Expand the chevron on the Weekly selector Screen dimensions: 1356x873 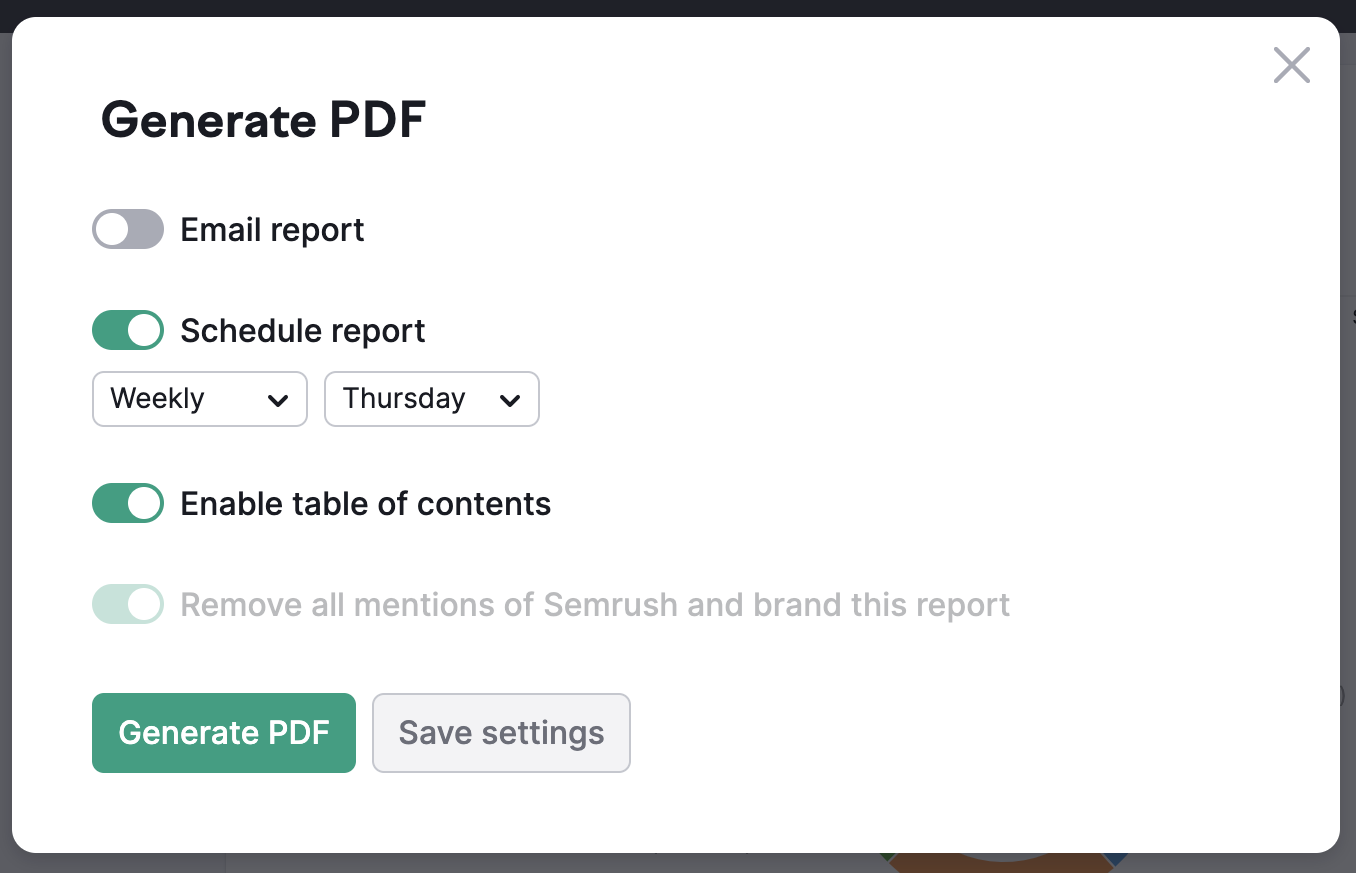coord(278,399)
